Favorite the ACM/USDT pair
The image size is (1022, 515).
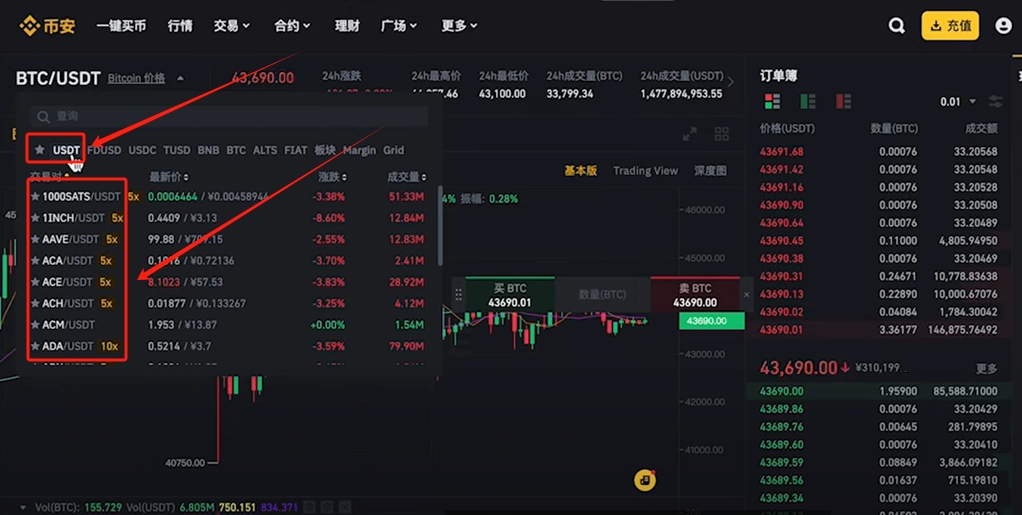pyautogui.click(x=35, y=325)
